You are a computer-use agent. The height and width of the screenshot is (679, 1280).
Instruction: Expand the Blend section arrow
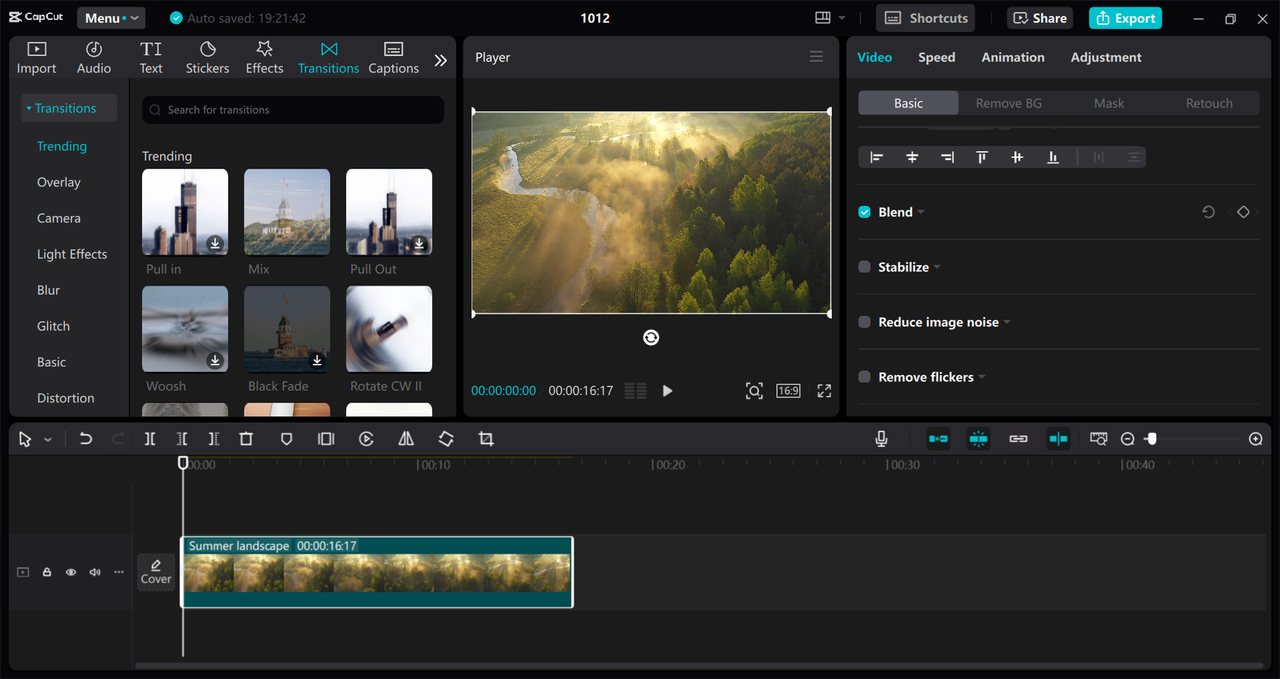point(921,212)
